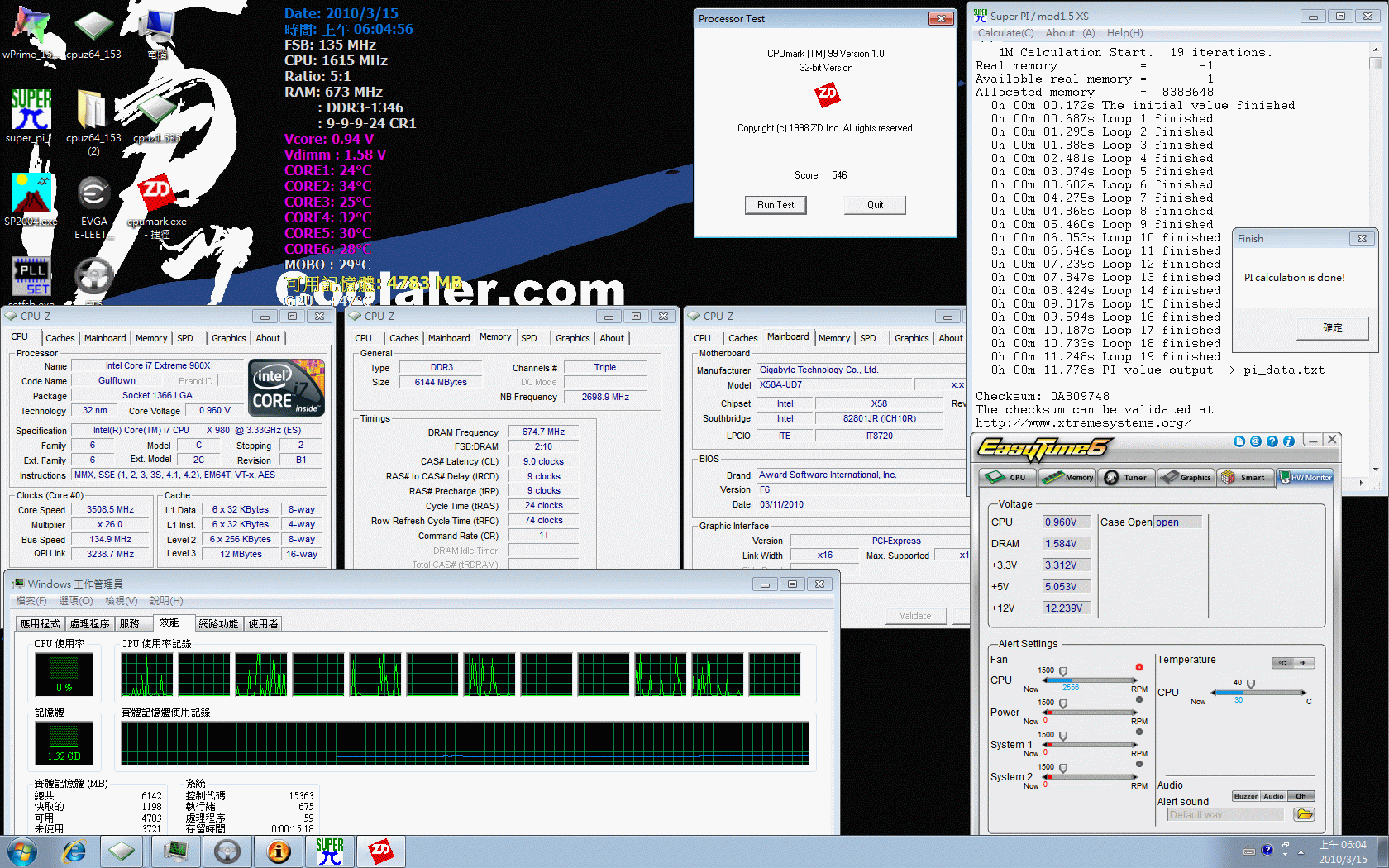Viewport: 1389px width, 868px height.
Task: Click EasyTune6 info (i) icon
Action: click(1288, 441)
